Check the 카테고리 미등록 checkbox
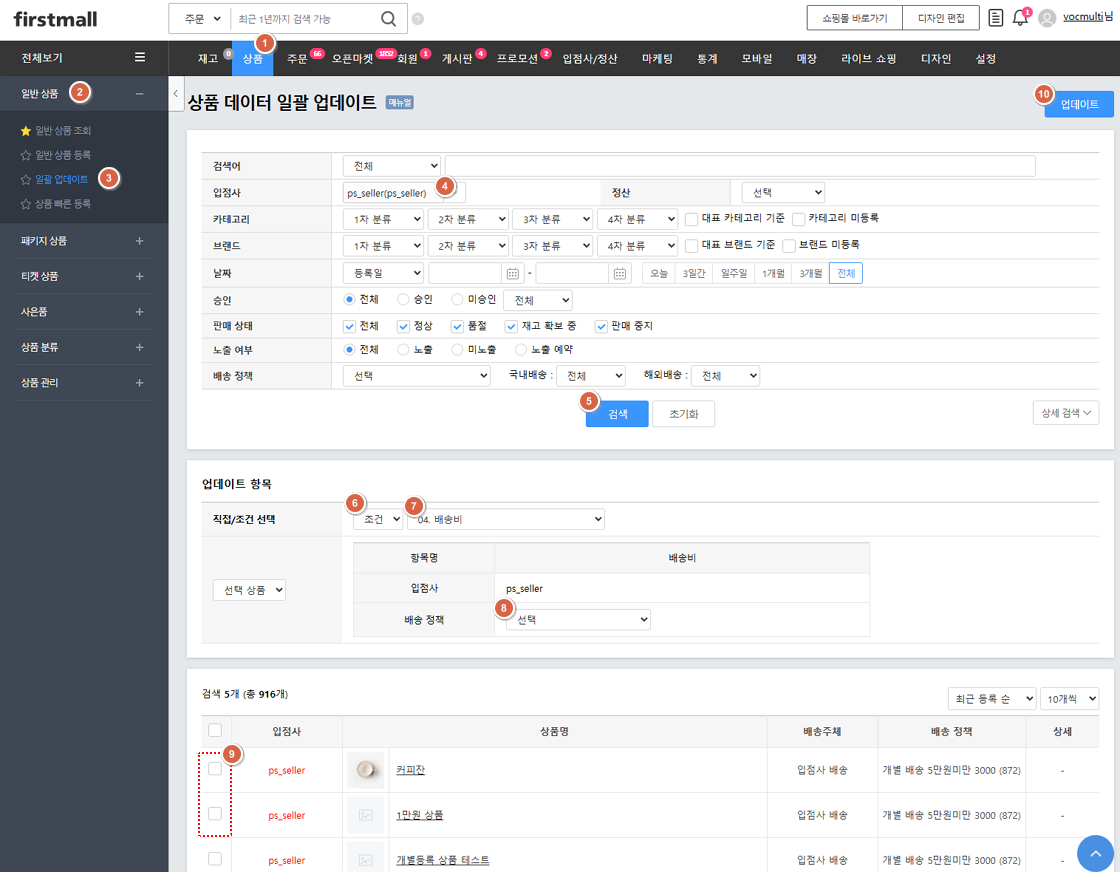Image resolution: width=1120 pixels, height=872 pixels. point(799,219)
